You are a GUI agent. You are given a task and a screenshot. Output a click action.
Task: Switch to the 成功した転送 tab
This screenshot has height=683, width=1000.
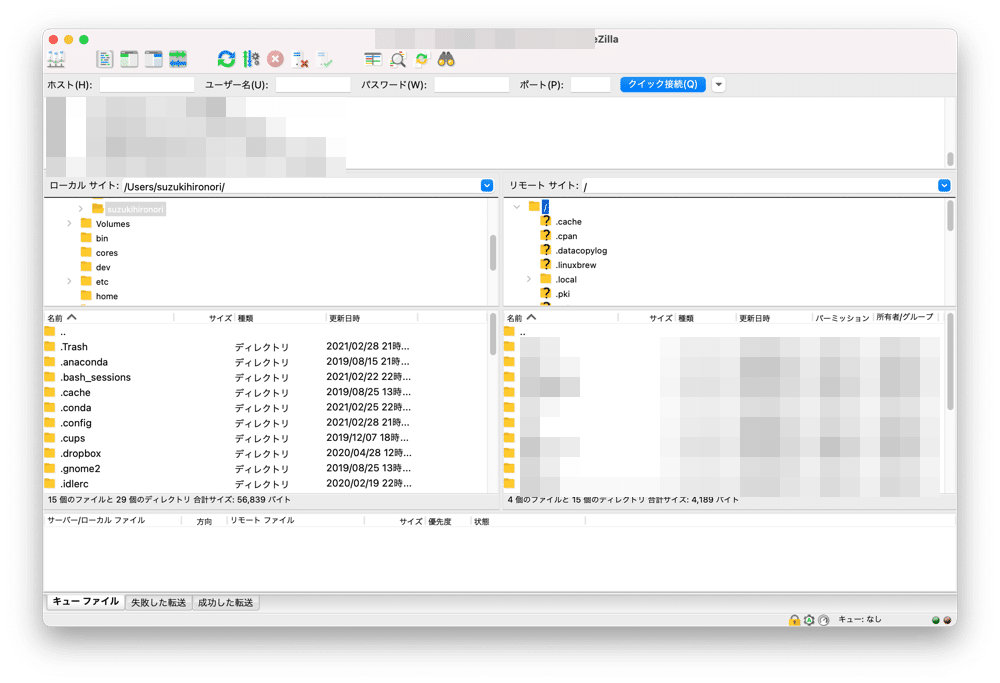coord(226,602)
